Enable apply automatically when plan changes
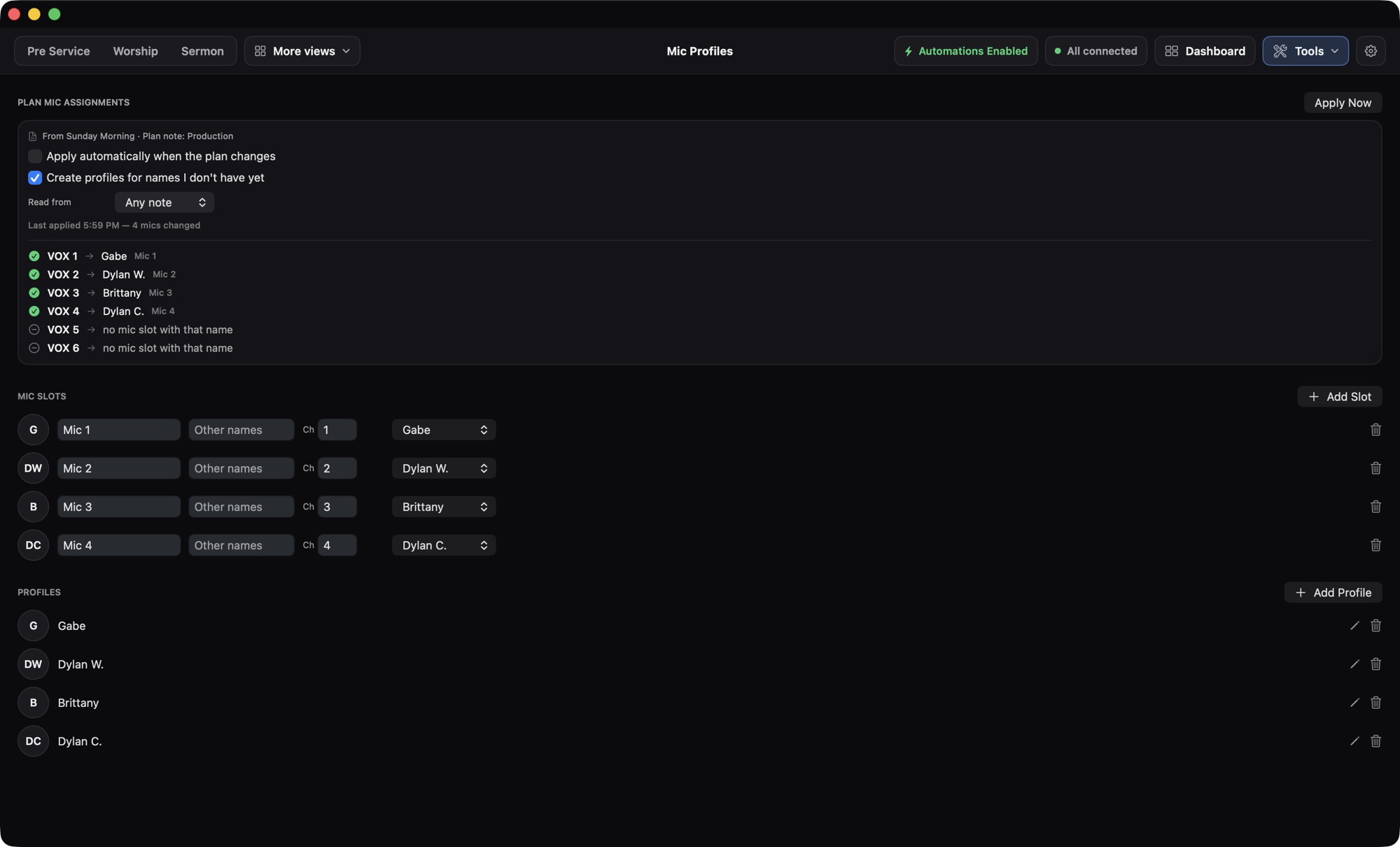 [x=35, y=156]
